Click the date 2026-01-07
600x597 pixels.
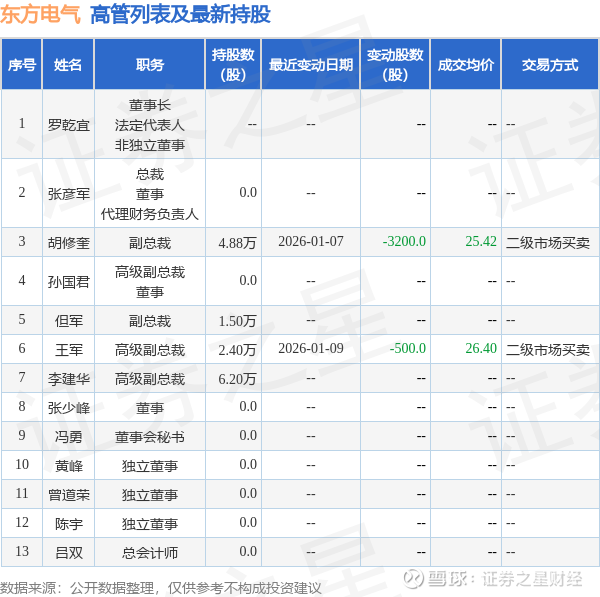click(x=311, y=241)
